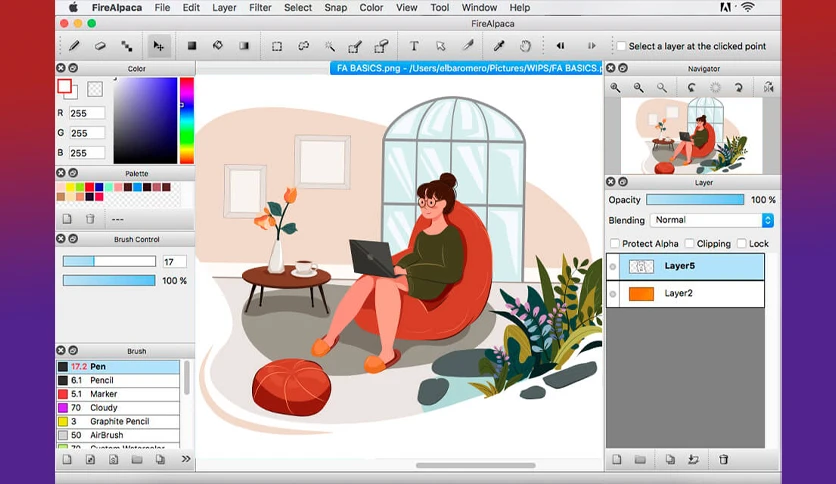
Task: Select the Text tool
Action: 414,46
